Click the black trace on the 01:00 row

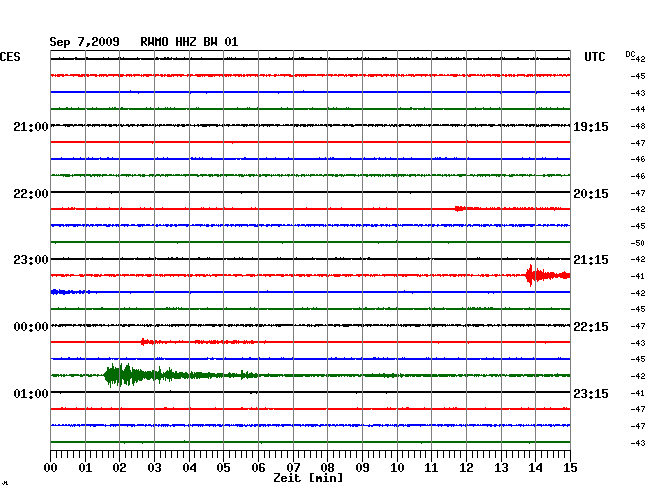coord(310,392)
